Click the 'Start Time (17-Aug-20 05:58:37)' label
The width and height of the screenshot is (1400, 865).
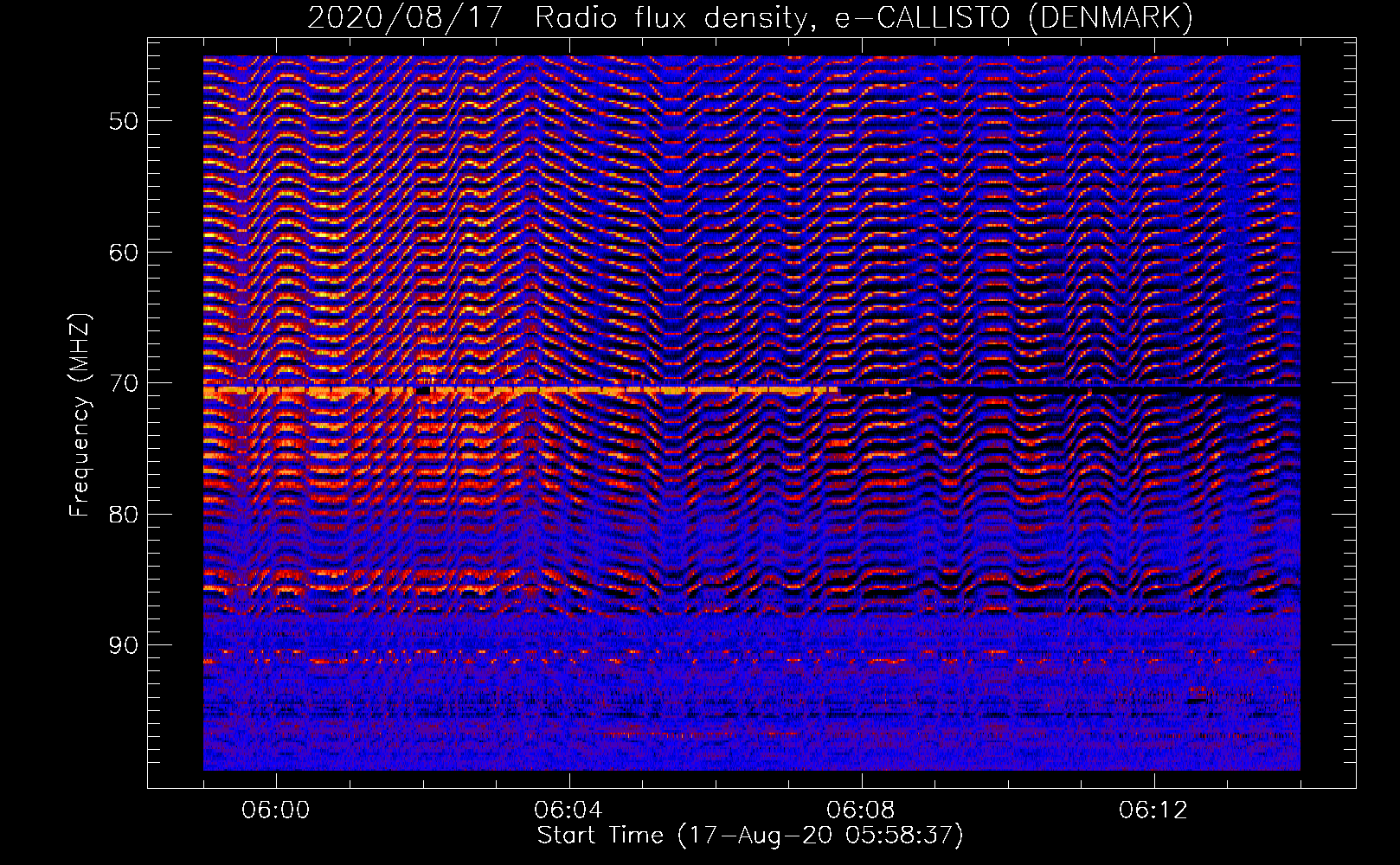coord(750,836)
